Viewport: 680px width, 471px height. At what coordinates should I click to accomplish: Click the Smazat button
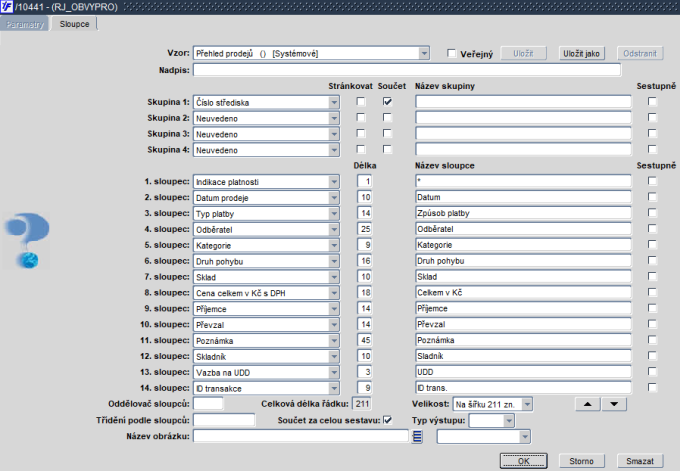pyautogui.click(x=640, y=461)
